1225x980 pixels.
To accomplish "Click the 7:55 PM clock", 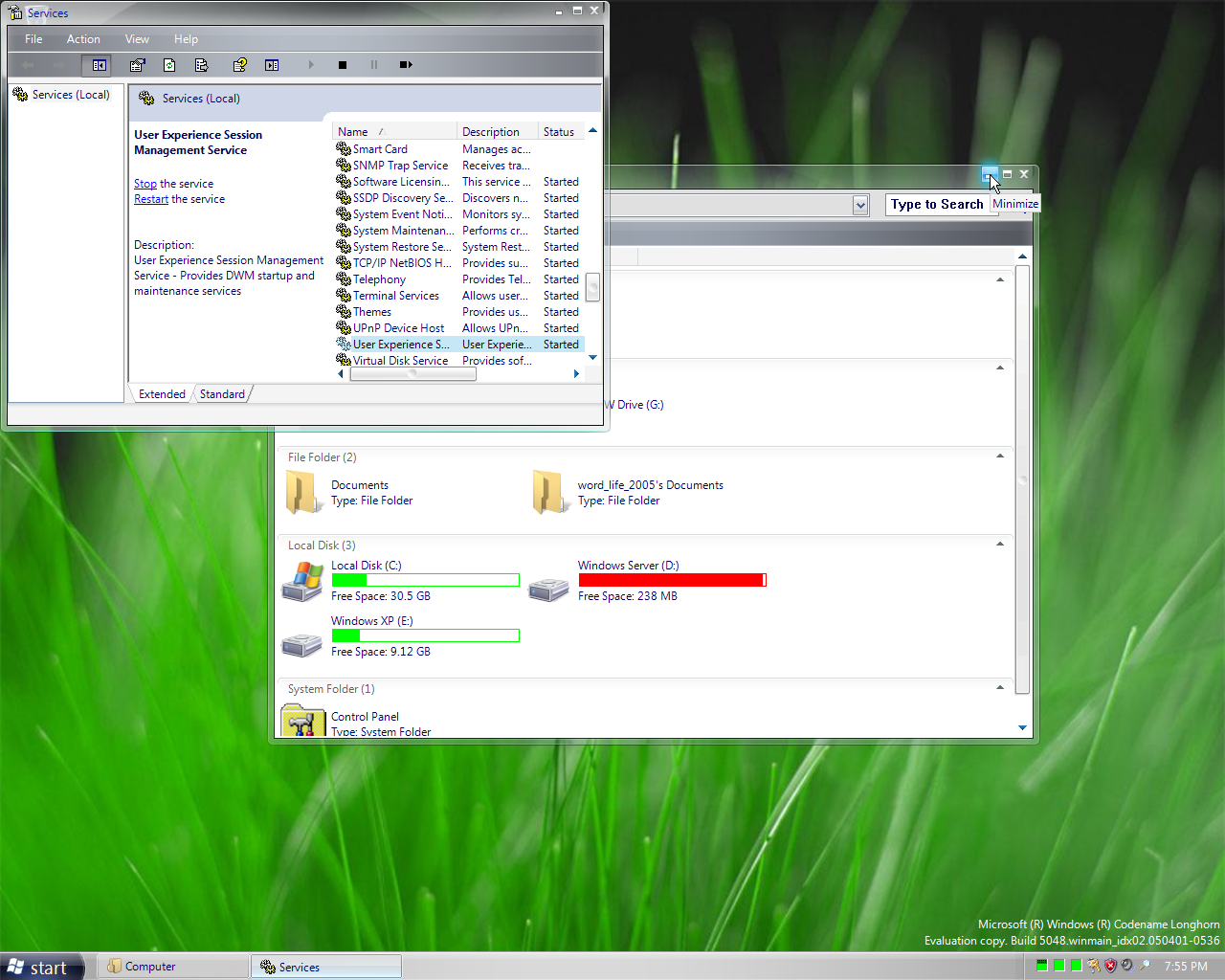I will click(1186, 967).
